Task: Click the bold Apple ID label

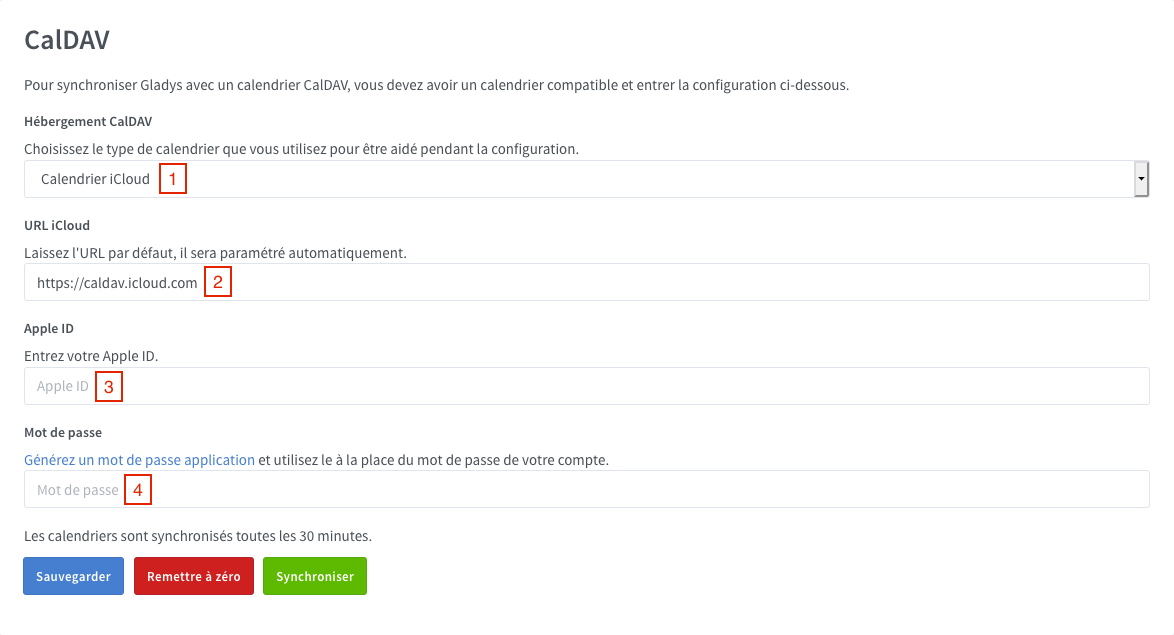Action: (49, 328)
